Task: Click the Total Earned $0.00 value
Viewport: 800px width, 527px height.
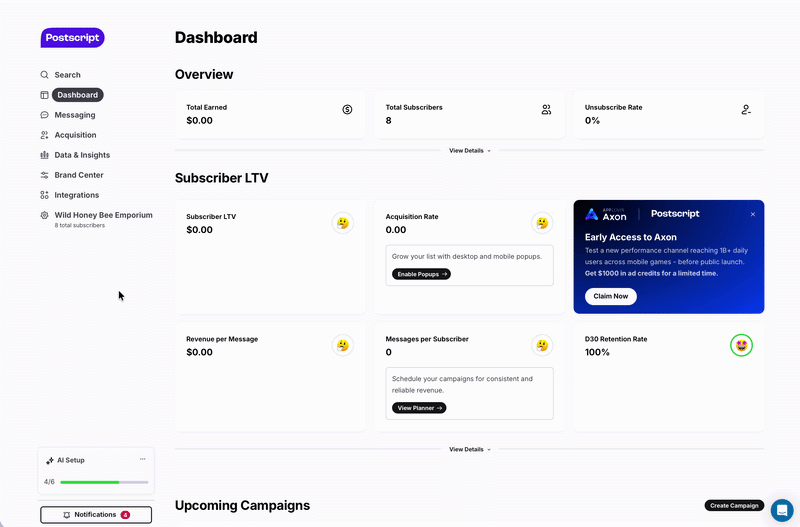Action: pos(199,121)
